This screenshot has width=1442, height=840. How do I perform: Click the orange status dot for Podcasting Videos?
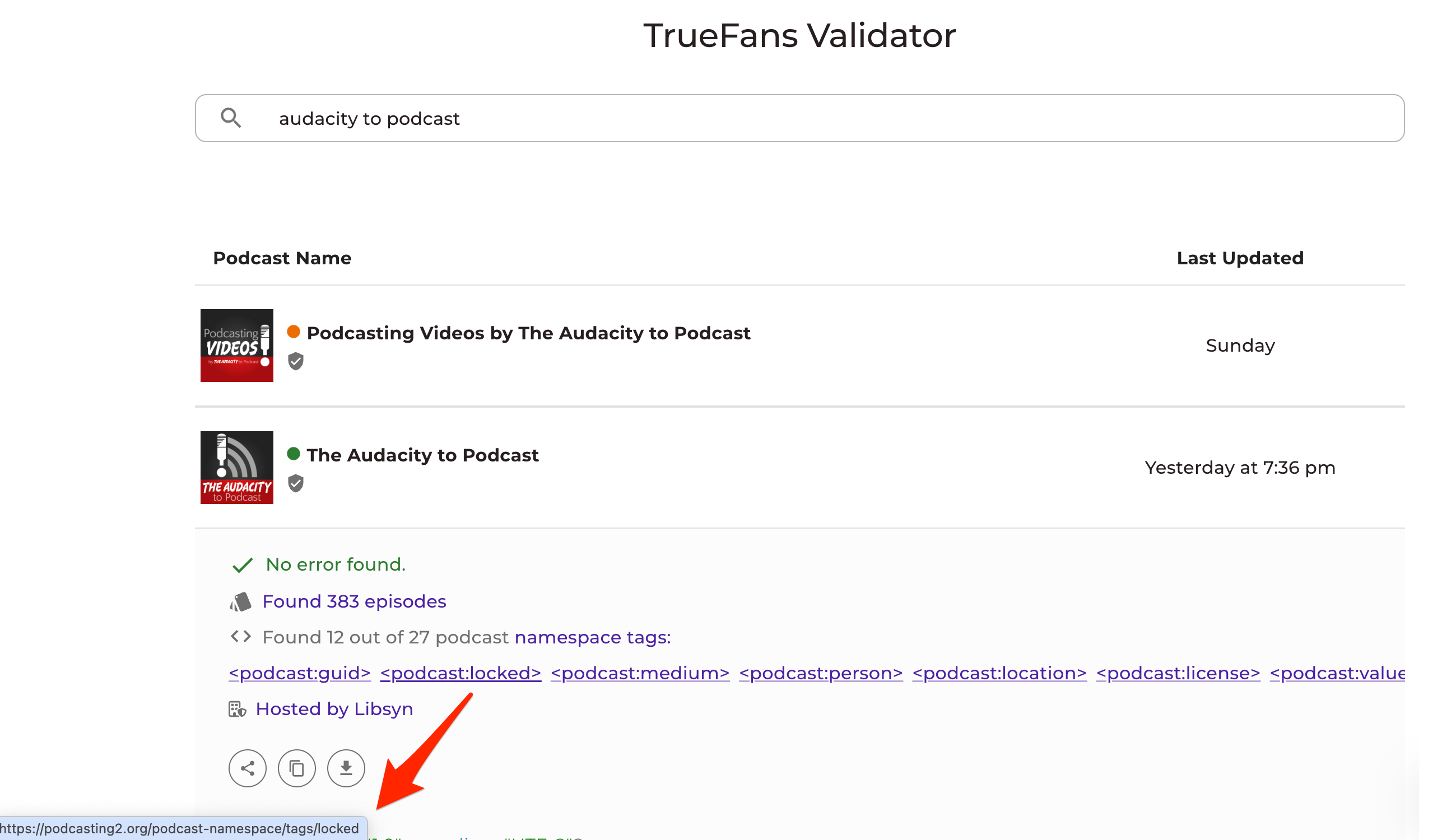click(294, 332)
